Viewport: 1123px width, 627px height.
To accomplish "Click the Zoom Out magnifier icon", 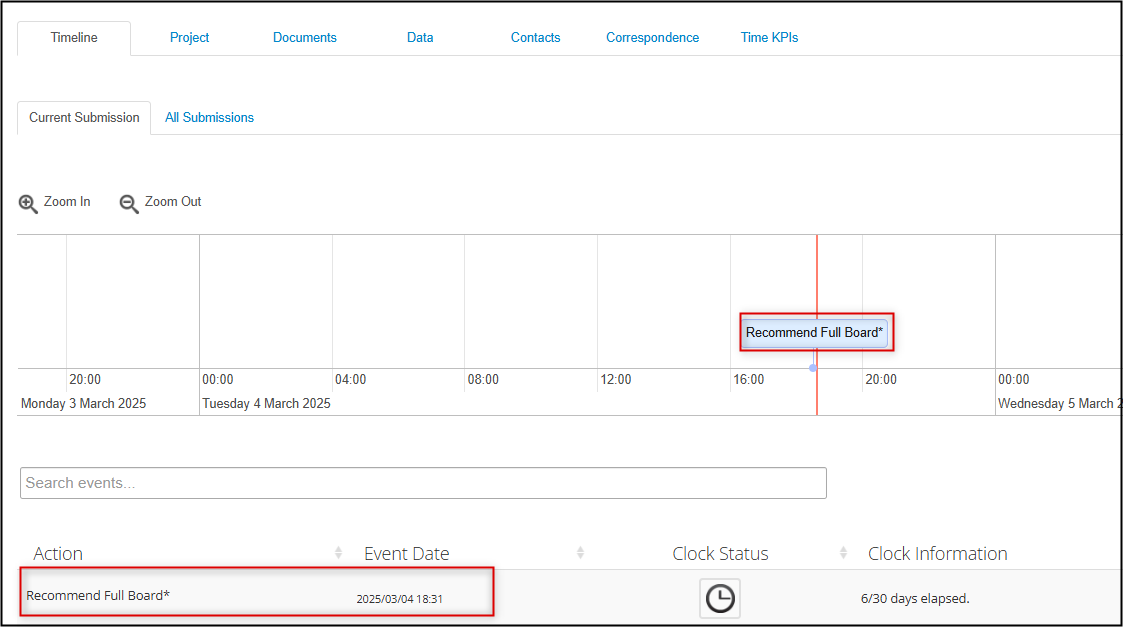I will (129, 204).
